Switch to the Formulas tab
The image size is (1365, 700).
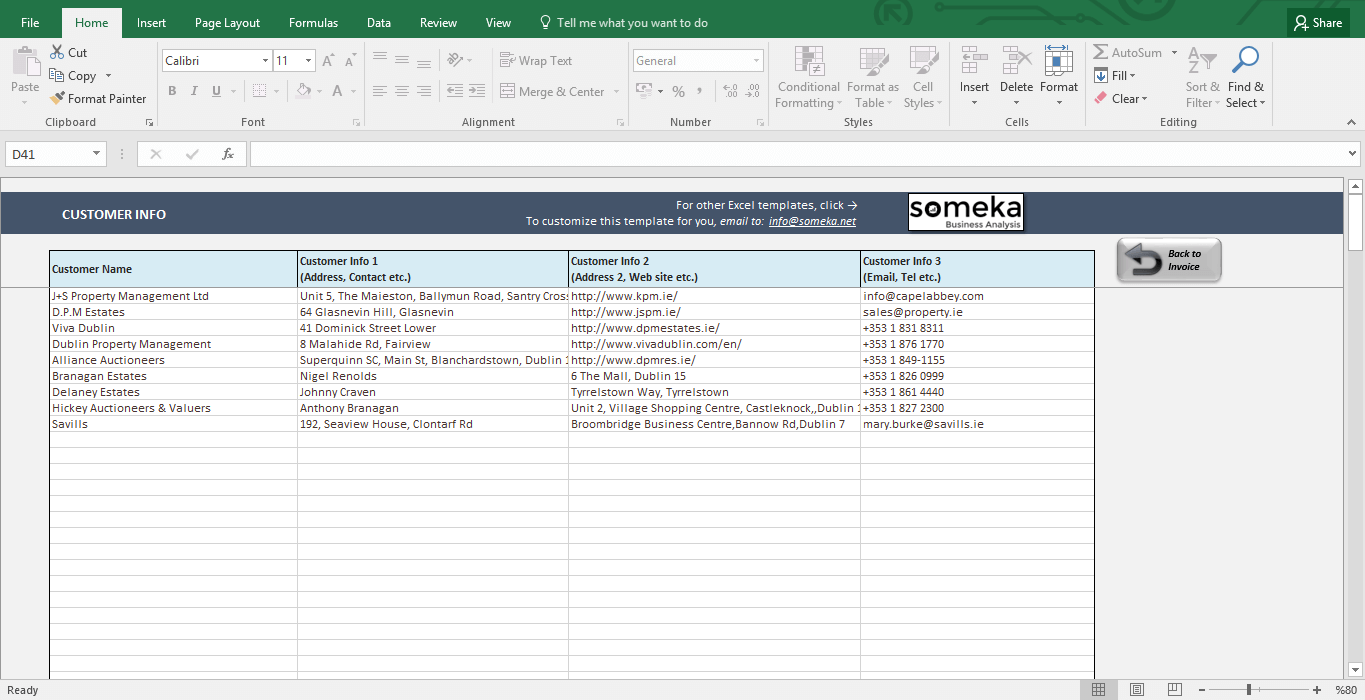313,23
